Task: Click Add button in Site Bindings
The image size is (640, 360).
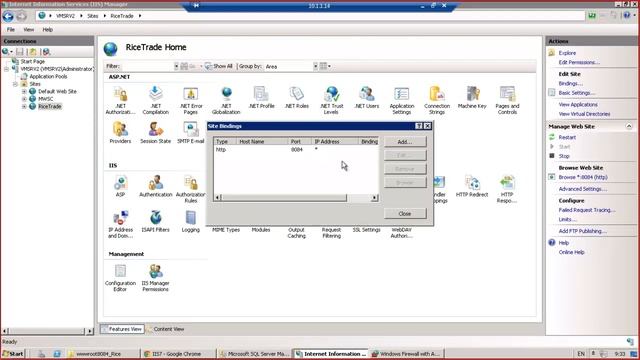Action: pyautogui.click(x=405, y=142)
